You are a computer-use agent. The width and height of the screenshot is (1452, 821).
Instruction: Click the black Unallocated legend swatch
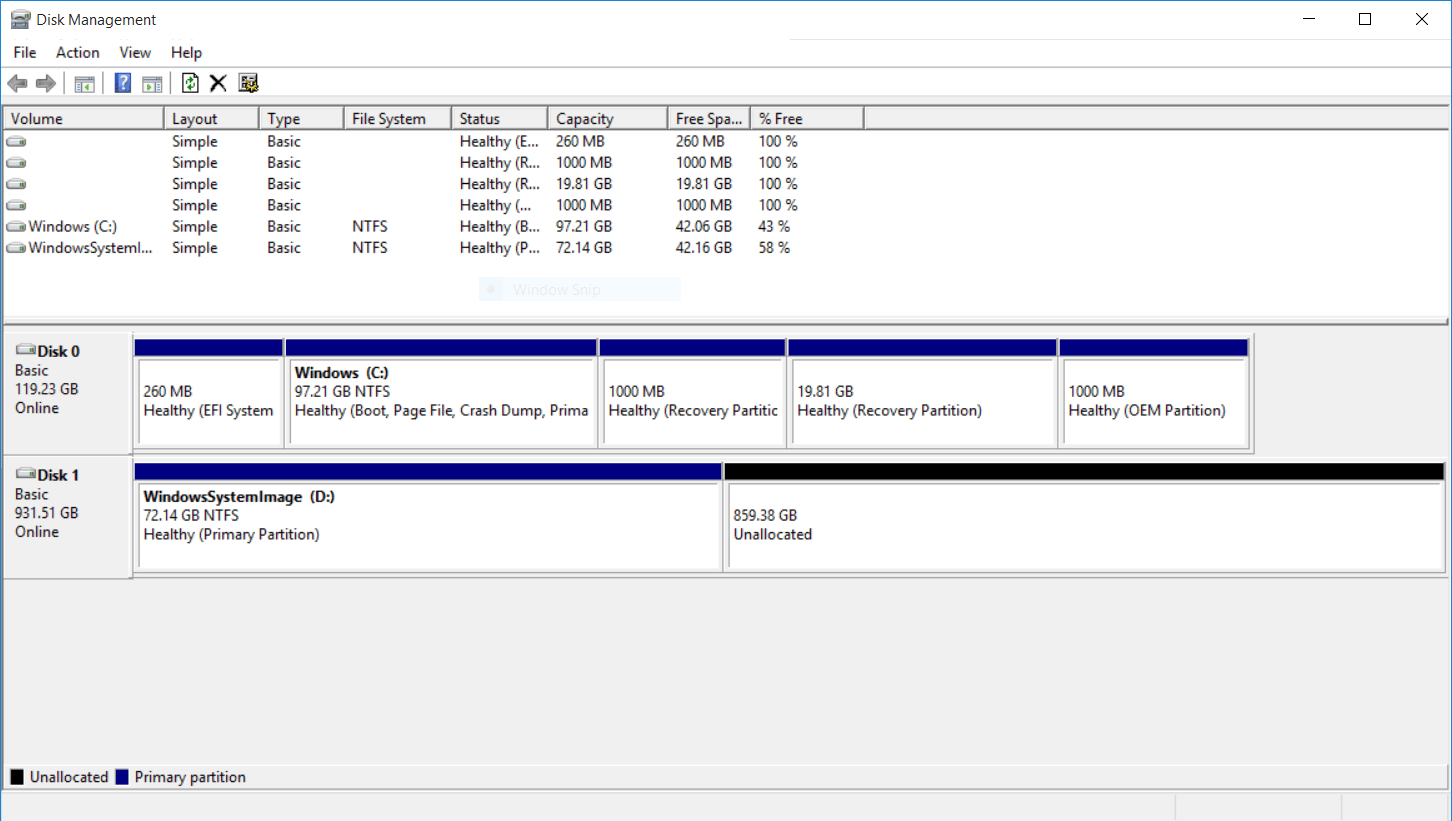click(17, 777)
